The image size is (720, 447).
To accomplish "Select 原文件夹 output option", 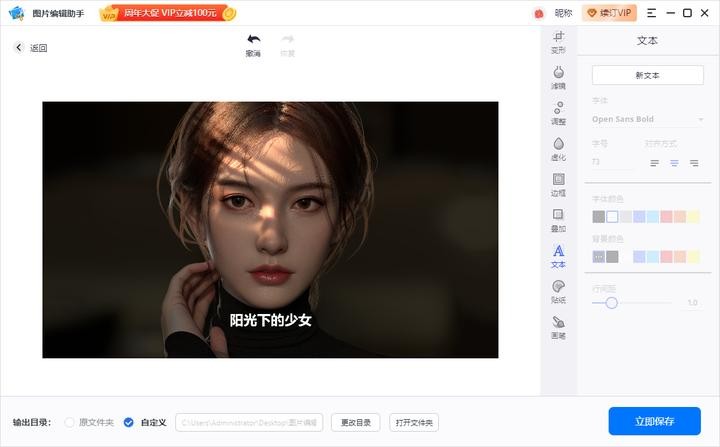I will (x=70, y=422).
